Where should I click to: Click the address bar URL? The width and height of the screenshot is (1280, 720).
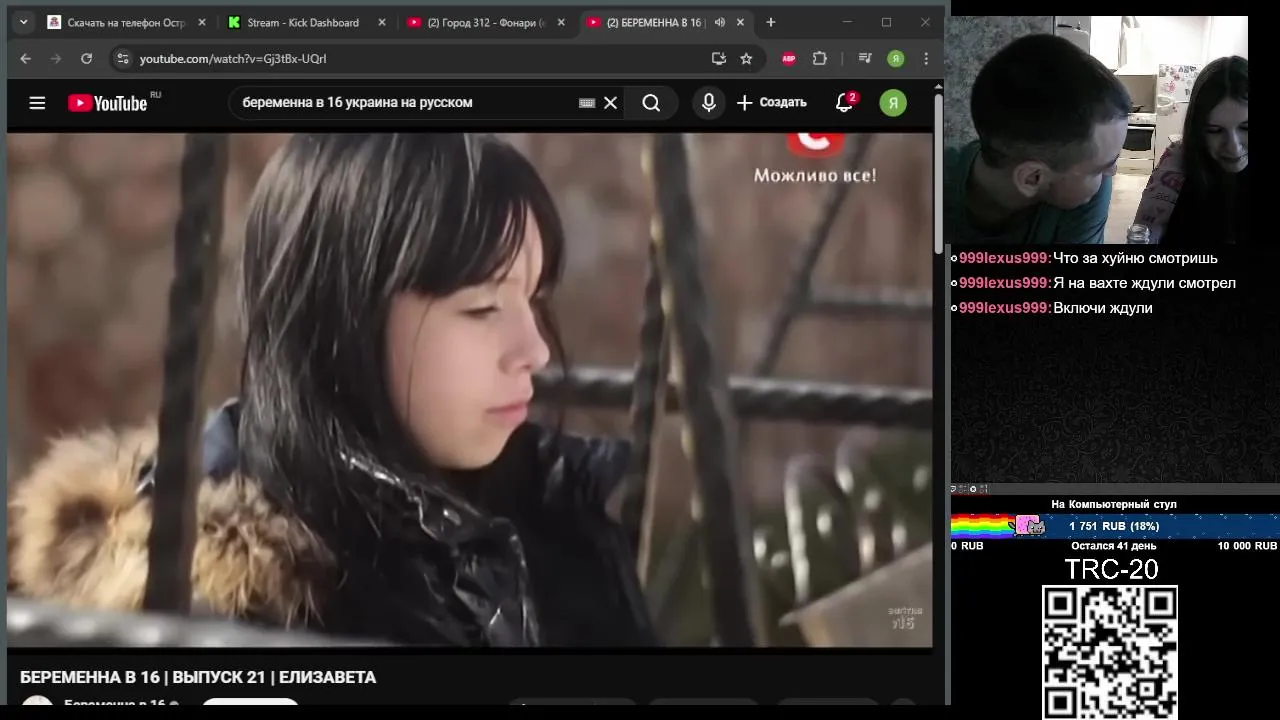click(233, 59)
